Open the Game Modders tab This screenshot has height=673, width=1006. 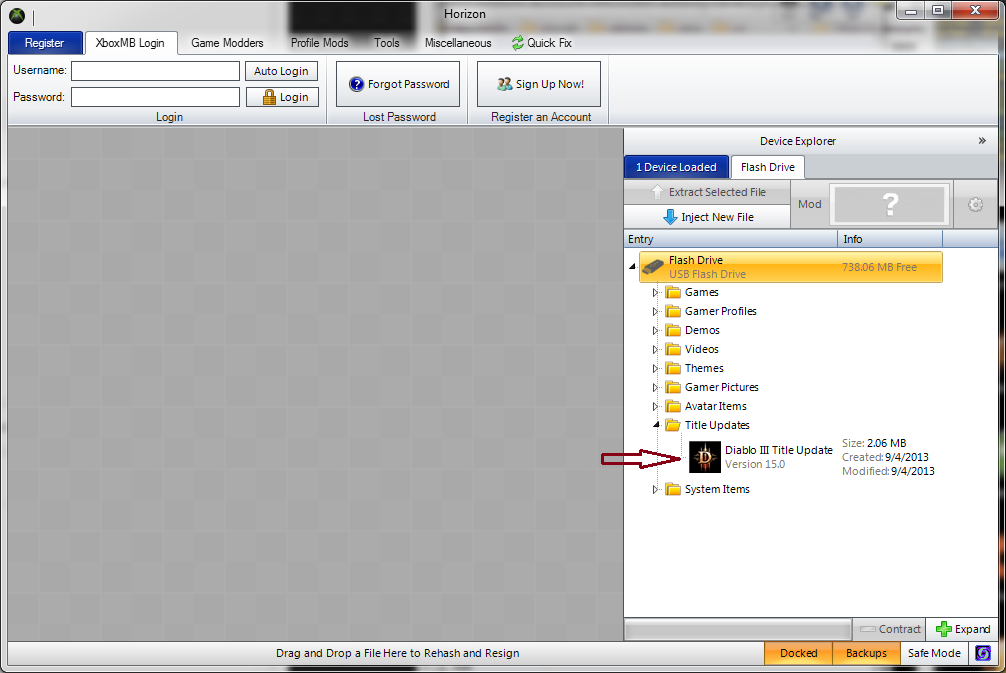click(227, 43)
